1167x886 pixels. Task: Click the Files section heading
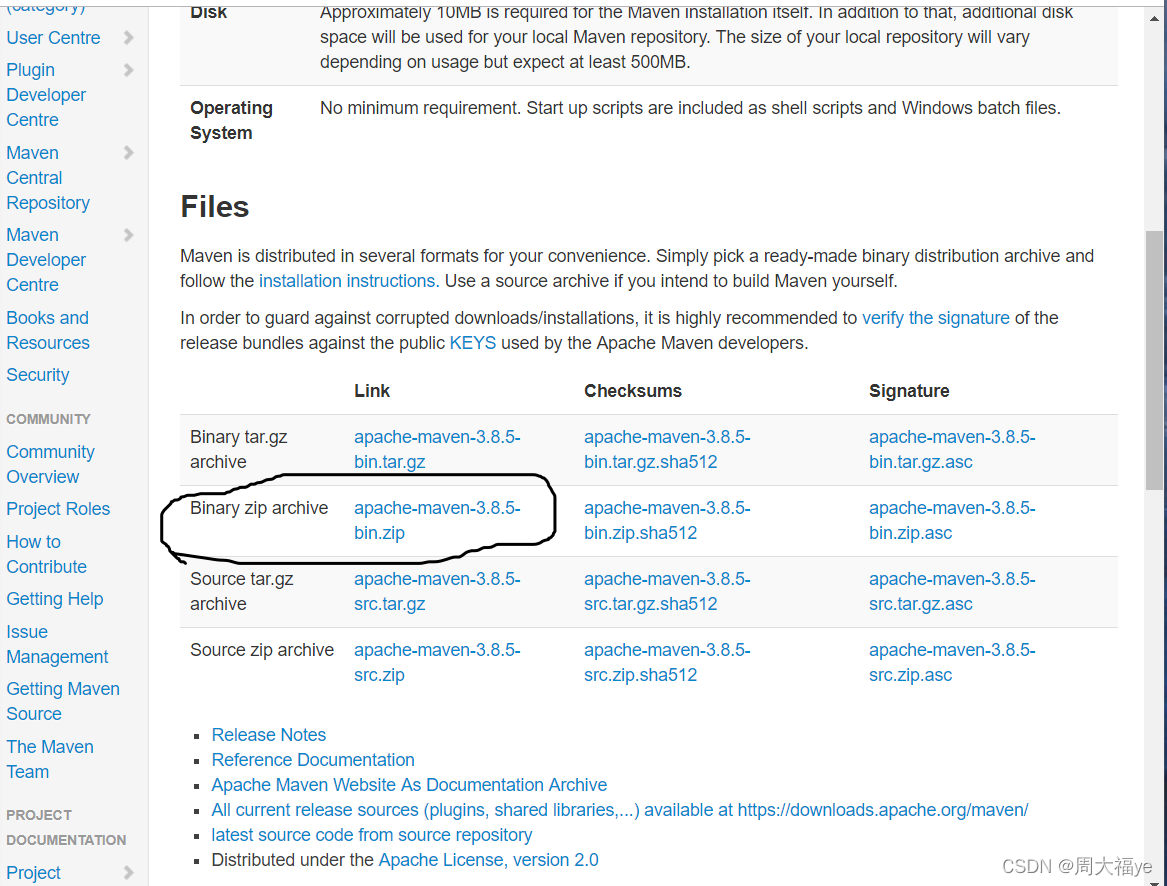pyautogui.click(x=214, y=207)
